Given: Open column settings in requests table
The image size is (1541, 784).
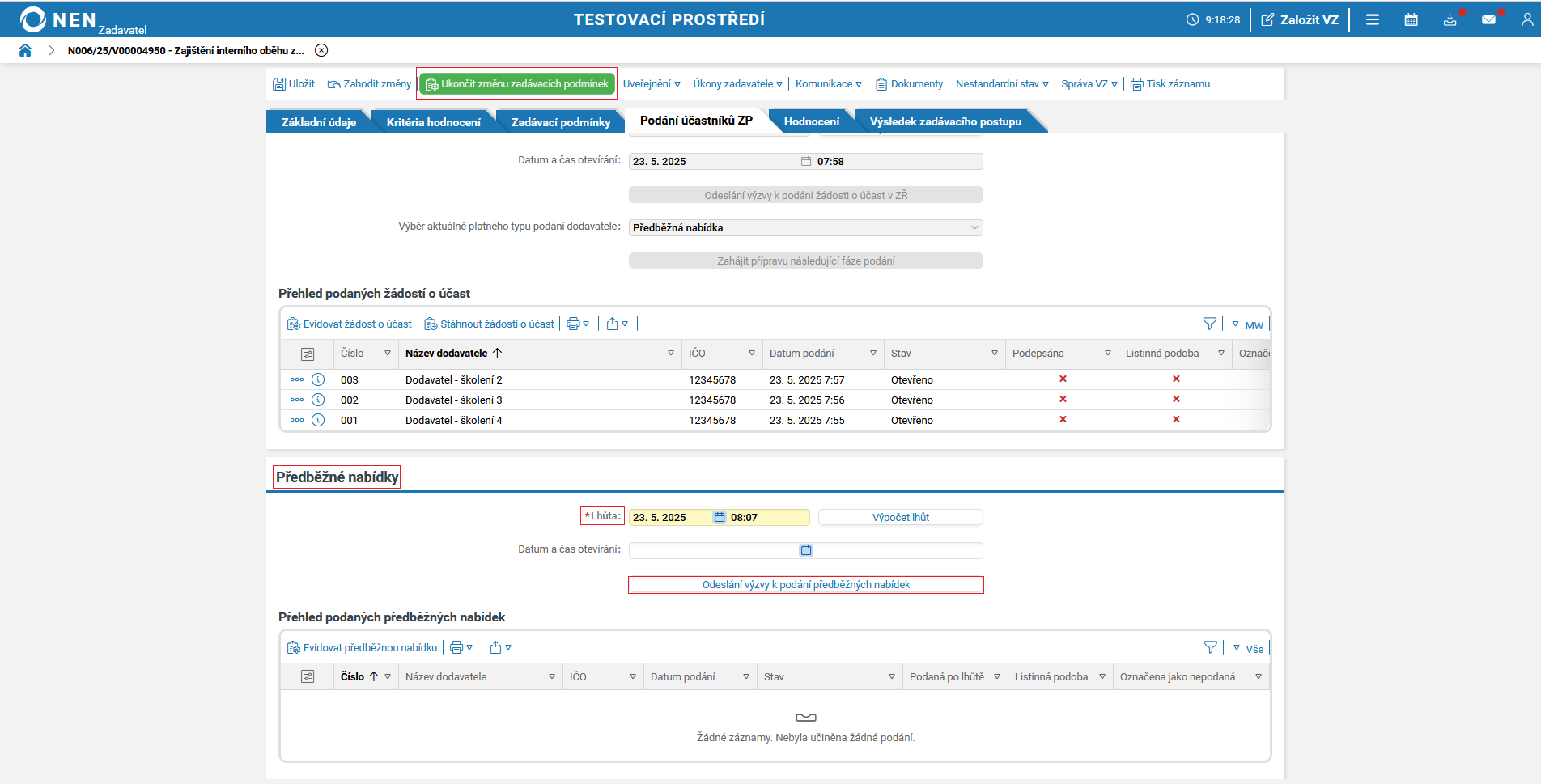Looking at the screenshot, I should point(308,354).
